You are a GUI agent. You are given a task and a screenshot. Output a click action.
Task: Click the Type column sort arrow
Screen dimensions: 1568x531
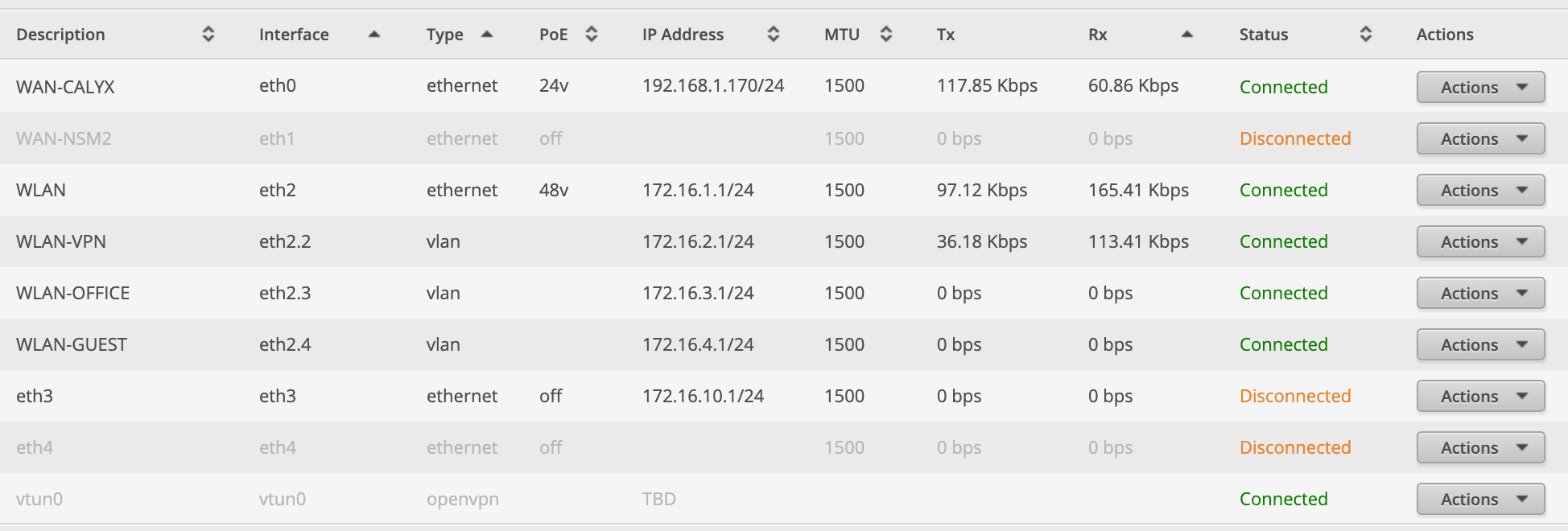tap(486, 34)
